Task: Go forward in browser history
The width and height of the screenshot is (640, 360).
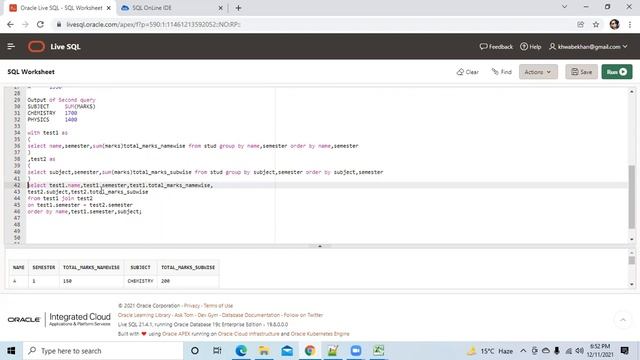Action: [x=25, y=24]
